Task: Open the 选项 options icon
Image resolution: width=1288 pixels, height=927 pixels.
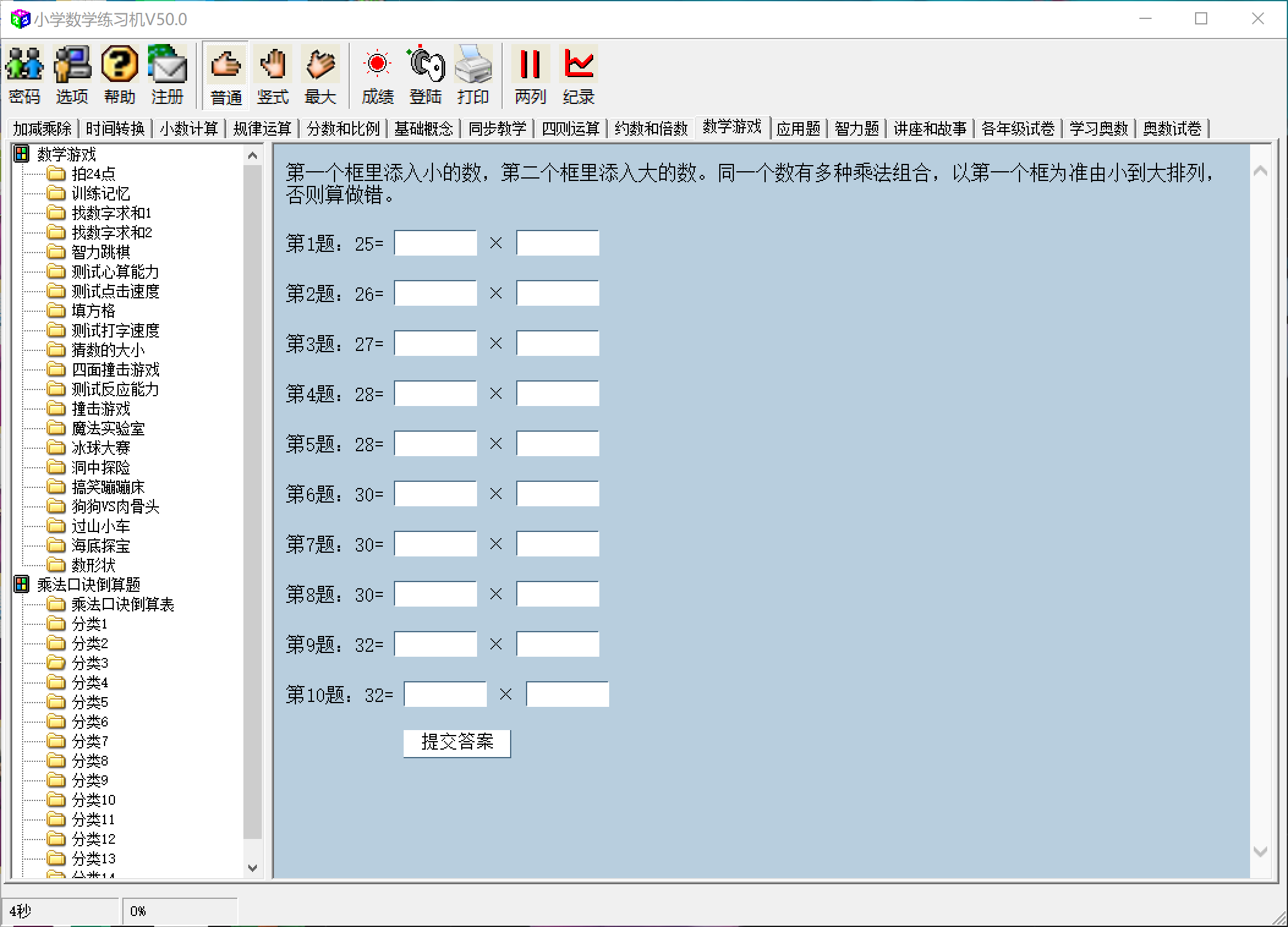Action: pyautogui.click(x=72, y=75)
